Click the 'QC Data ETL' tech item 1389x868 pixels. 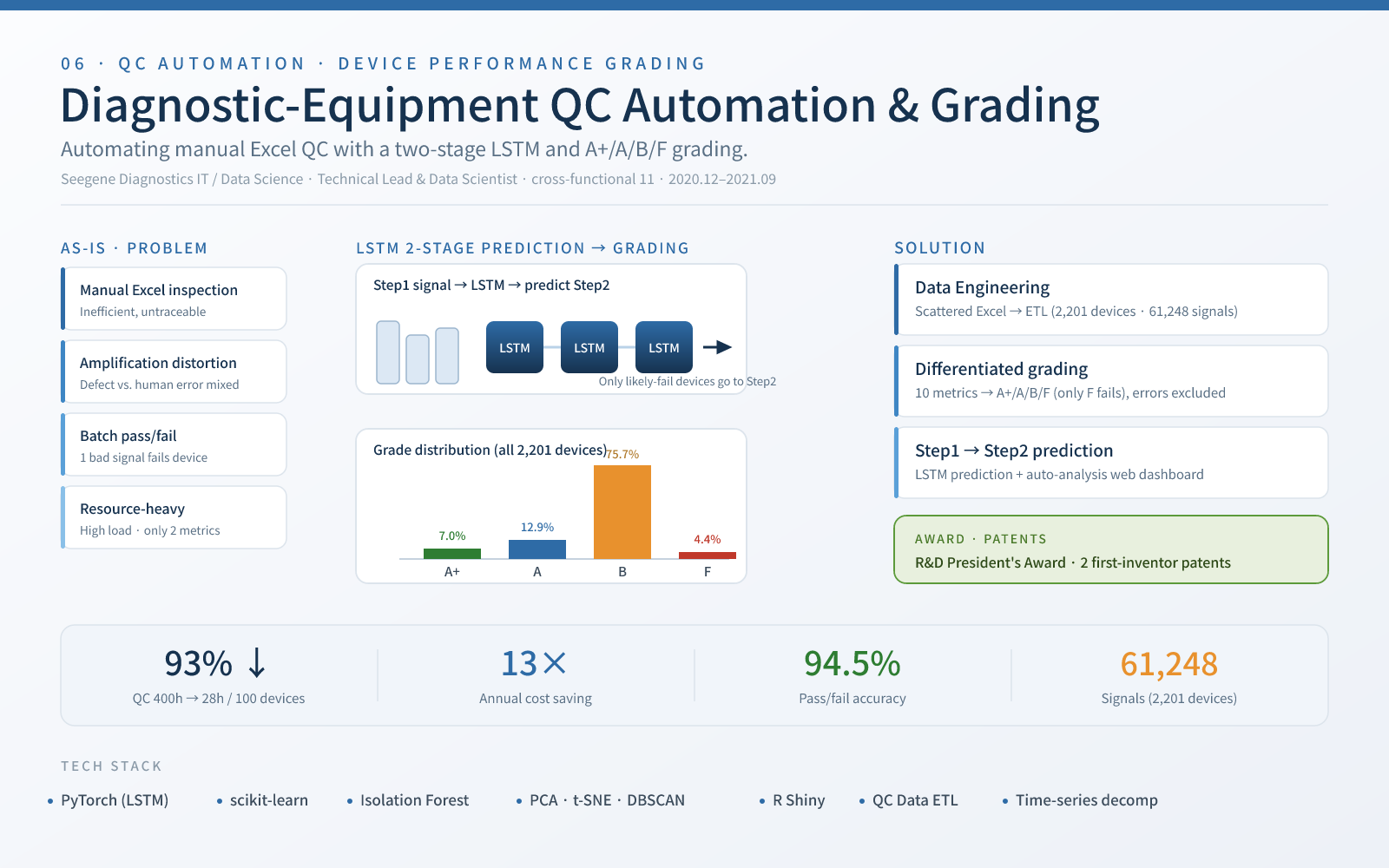pyautogui.click(x=915, y=800)
